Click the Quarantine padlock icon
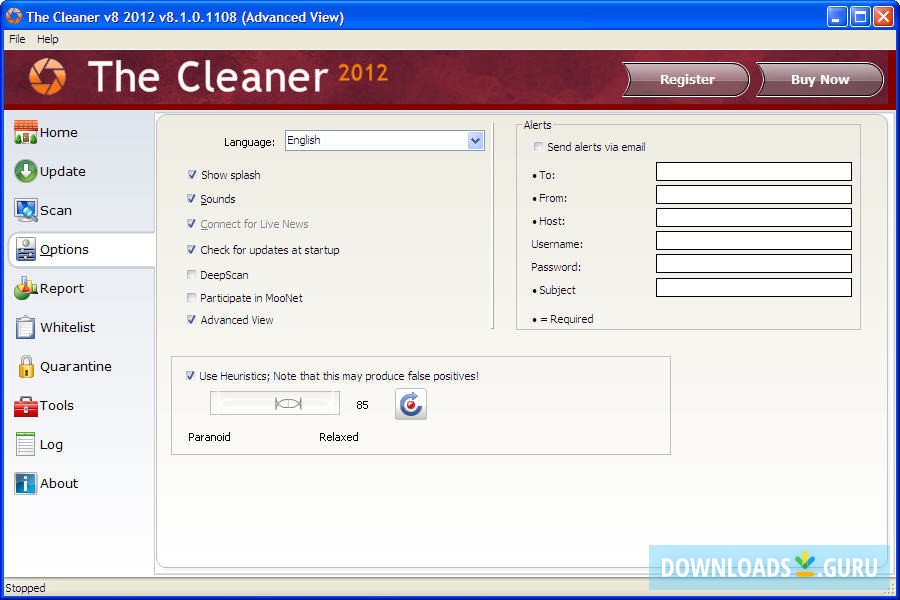This screenshot has height=600, width=900. pyautogui.click(x=26, y=366)
